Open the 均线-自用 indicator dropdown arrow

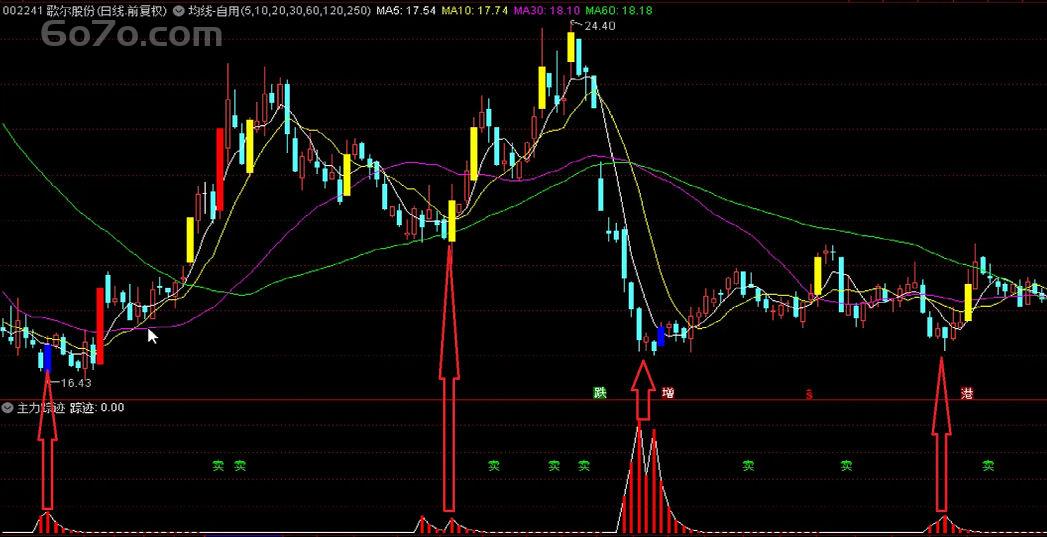click(x=179, y=11)
